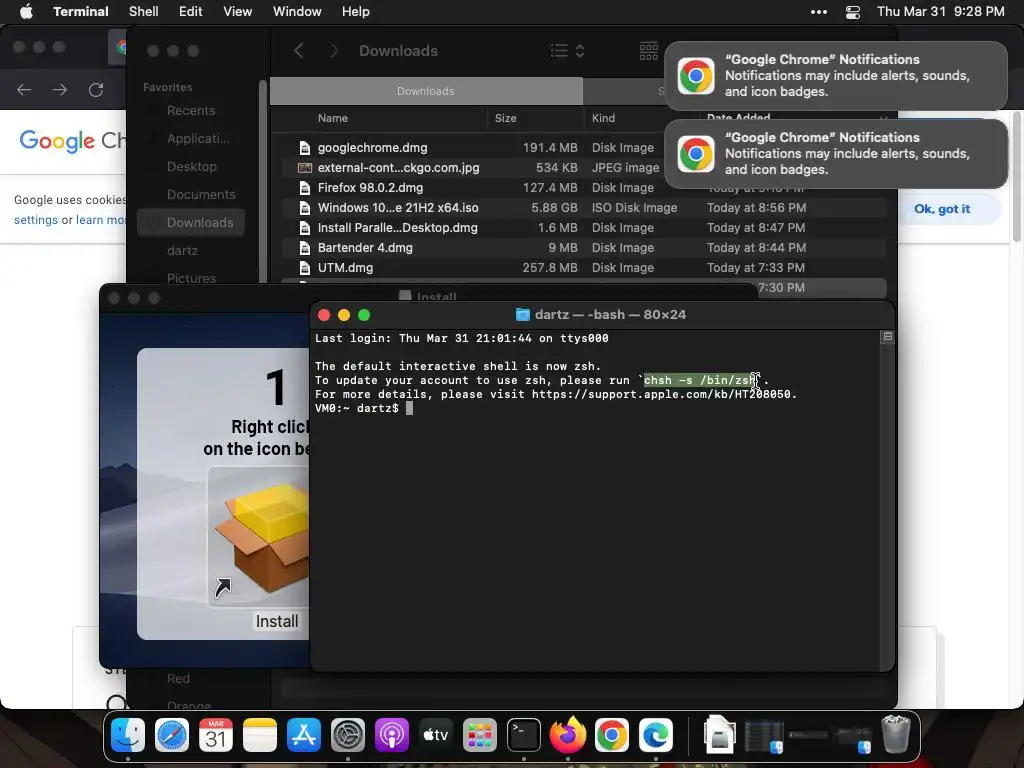Screen dimensions: 1024x768
Task: Open the View menu
Action: 237,11
